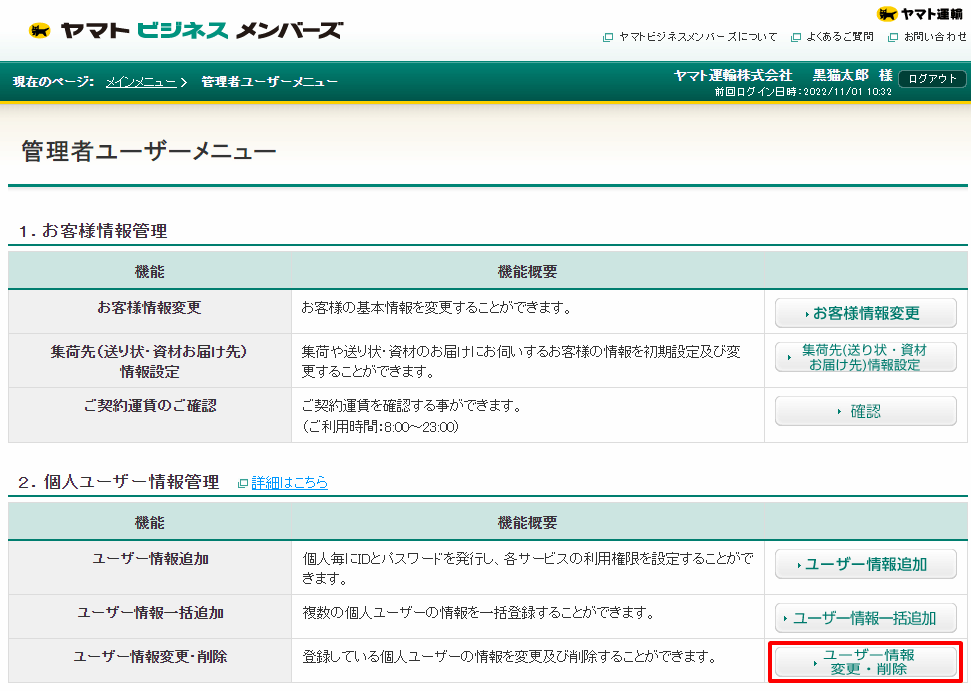The height and width of the screenshot is (691, 971).
Task: Open ヤマトビジネスメンバーズについて page
Action: 697,36
